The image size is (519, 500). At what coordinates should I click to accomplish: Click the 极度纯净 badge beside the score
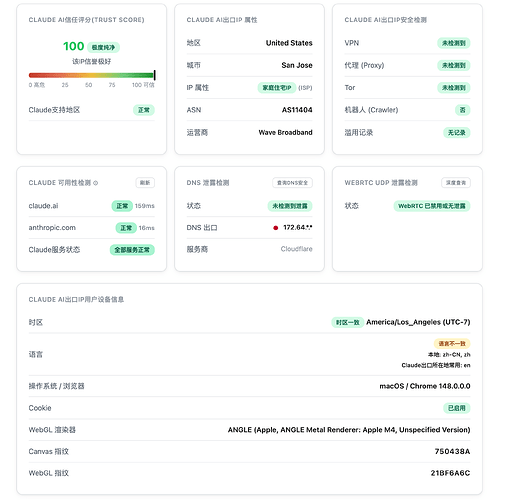click(103, 47)
